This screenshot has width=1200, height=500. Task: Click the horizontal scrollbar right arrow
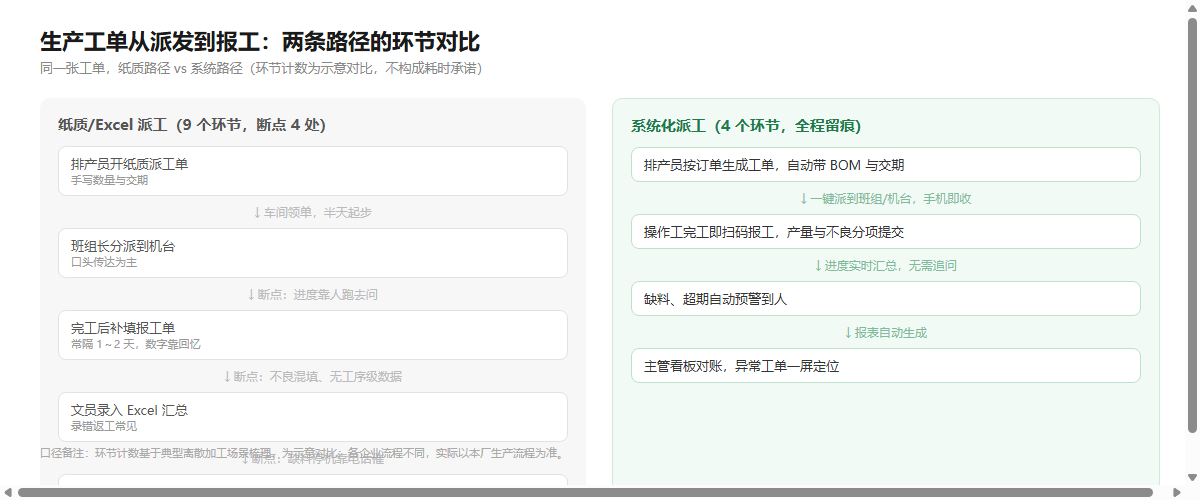click(1176, 492)
